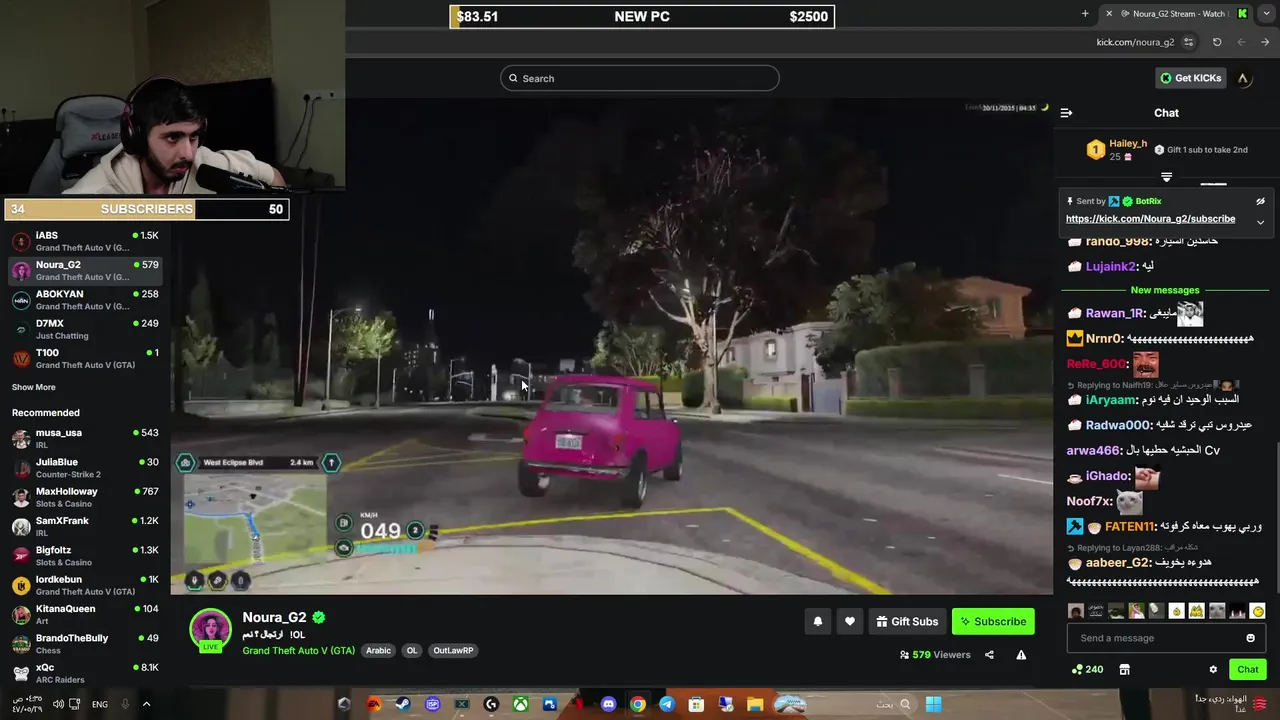Toggle stream notifications bell
This screenshot has height=720, width=1280.
817,621
